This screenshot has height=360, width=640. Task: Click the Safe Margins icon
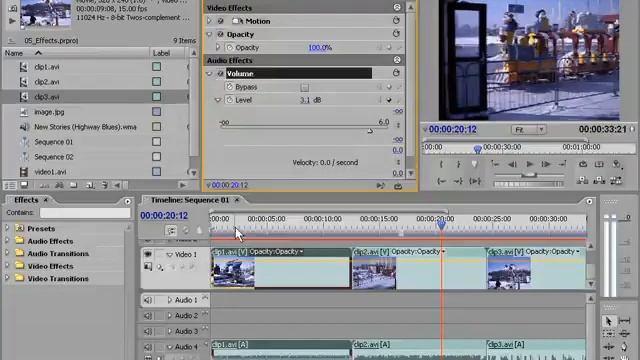pyautogui.click(x=599, y=164)
